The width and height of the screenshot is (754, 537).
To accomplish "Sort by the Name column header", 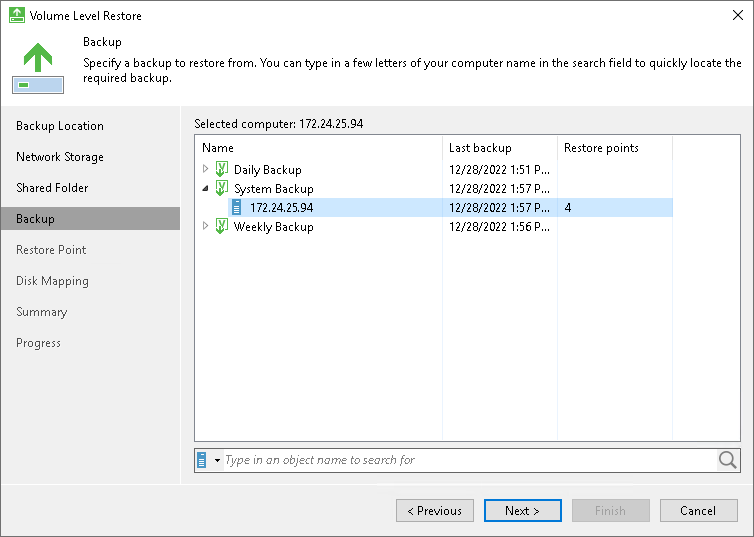I will 318,148.
